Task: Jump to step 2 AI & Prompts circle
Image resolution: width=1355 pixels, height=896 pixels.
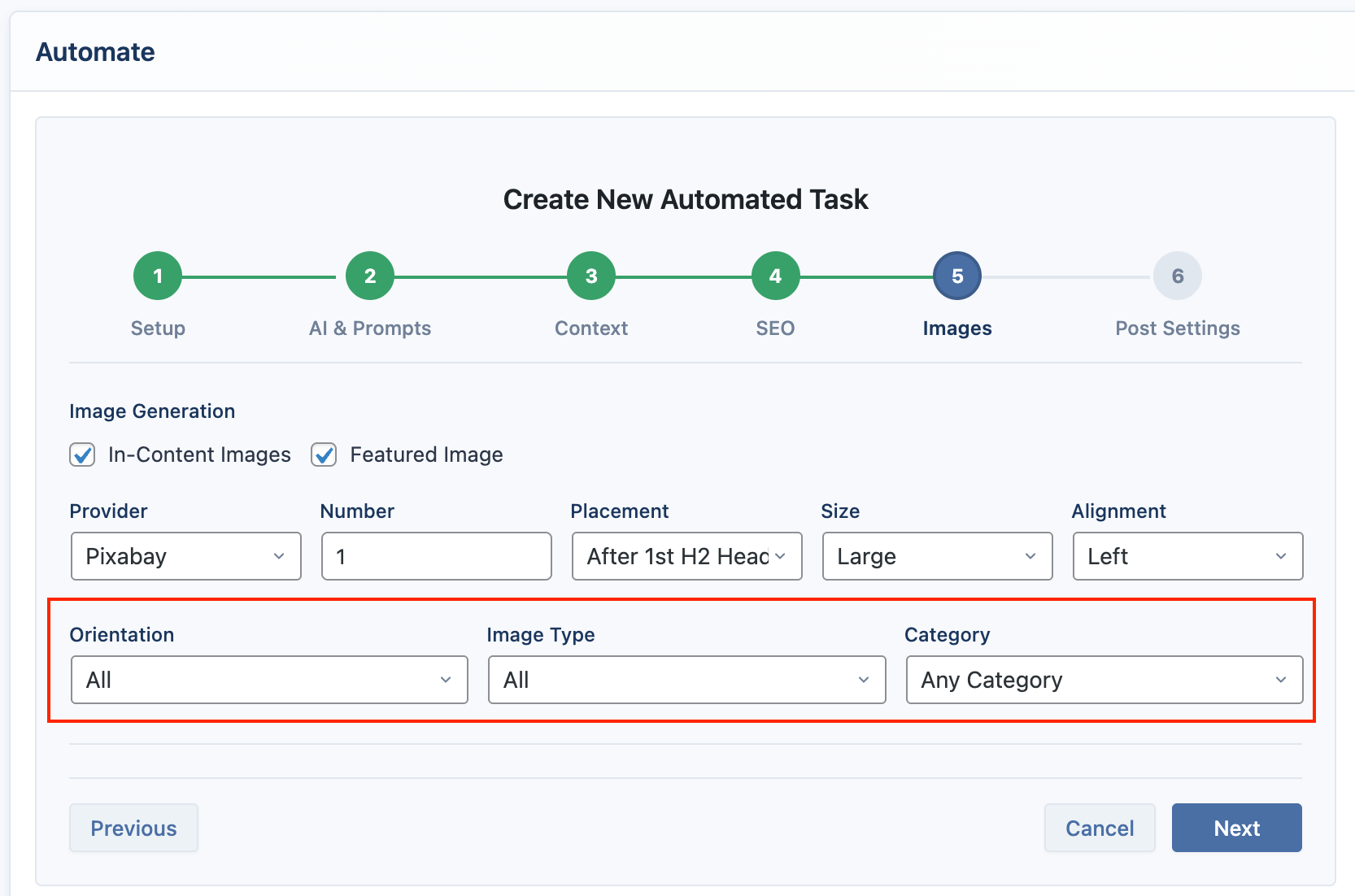Action: (x=370, y=276)
